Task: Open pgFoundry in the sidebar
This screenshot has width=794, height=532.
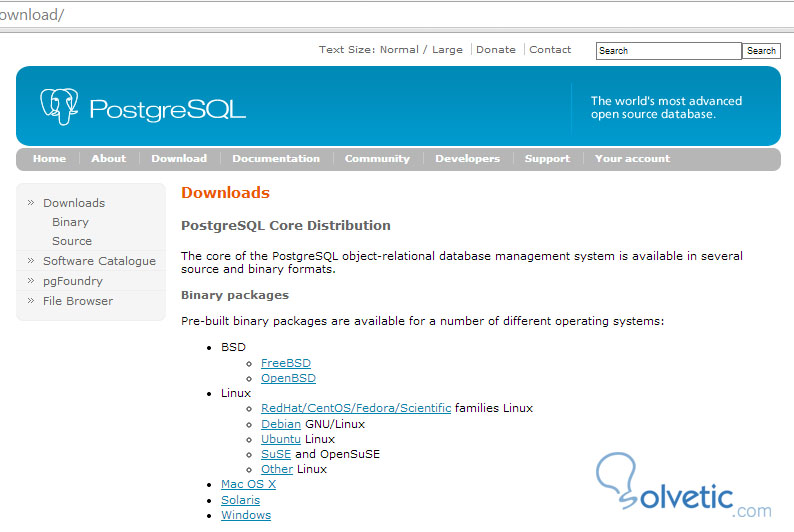Action: coord(72,281)
